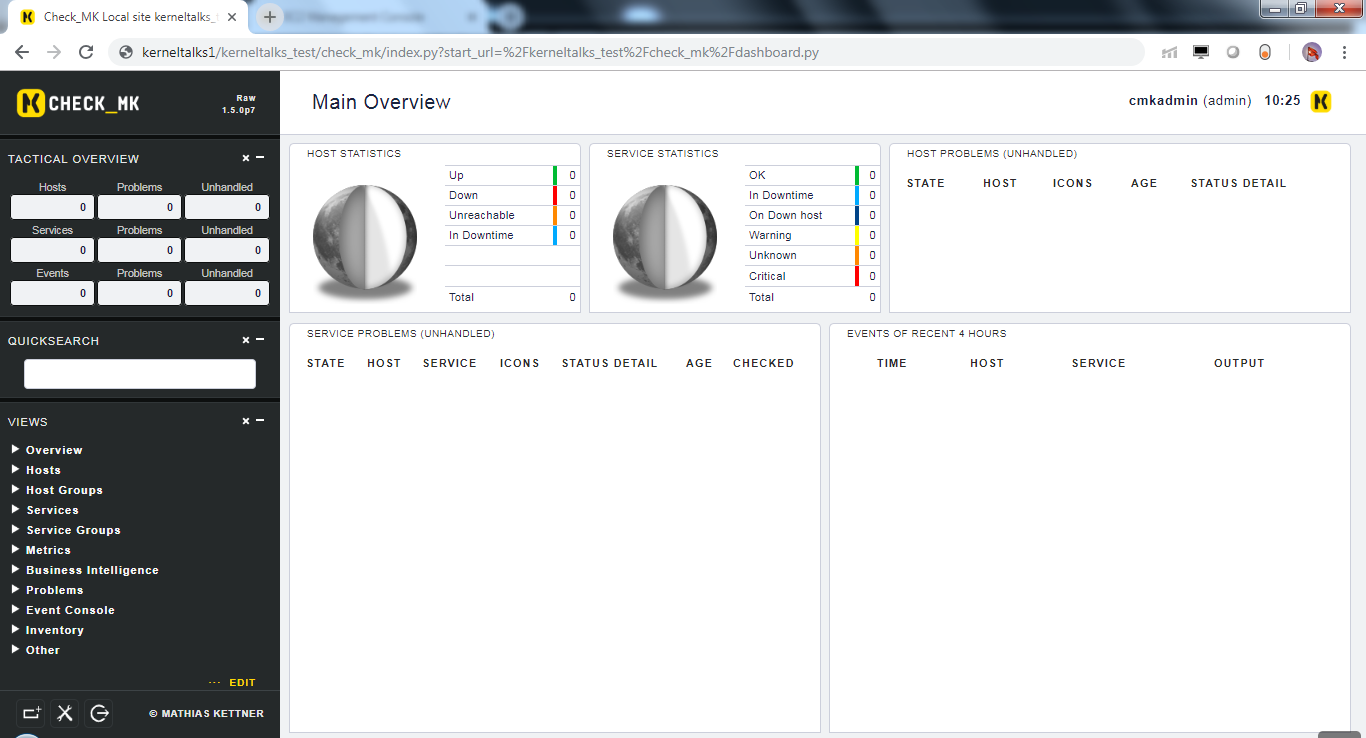1366x738 pixels.
Task: Select the Check_MK Local site browser tab
Action: (125, 17)
